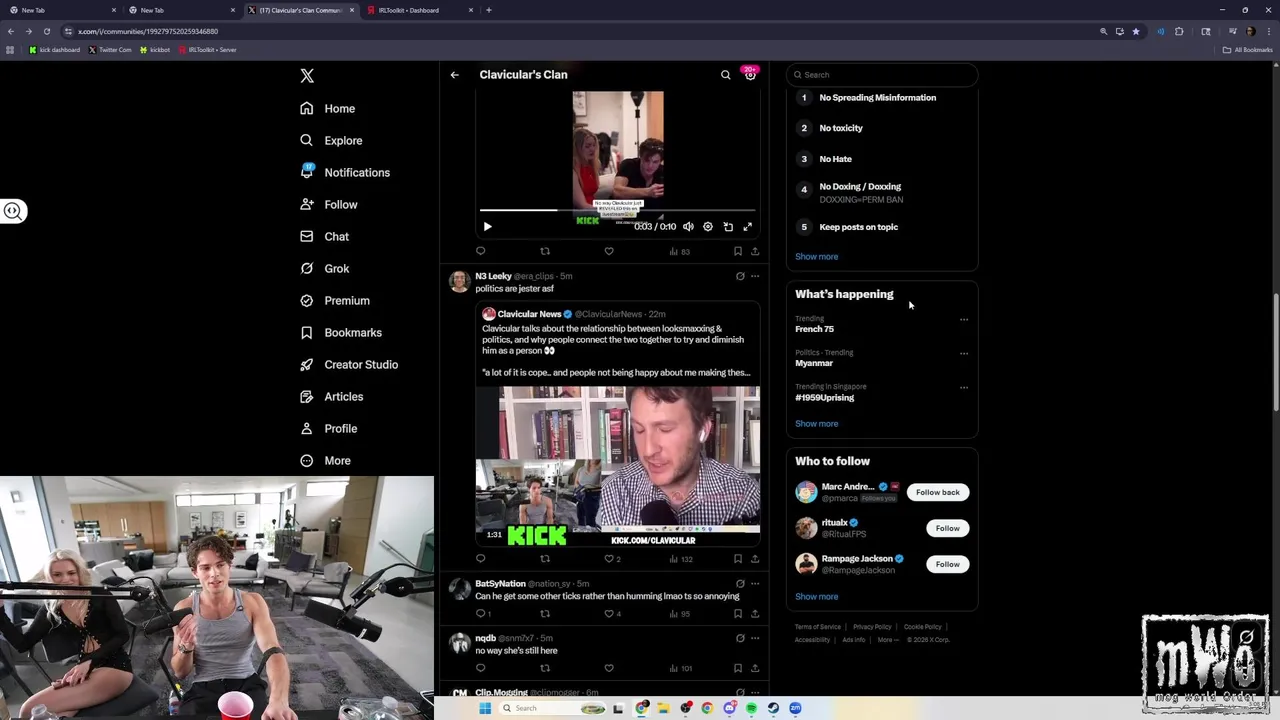This screenshot has height=720, width=1280.
Task: Open N3 Leeky post options menu
Action: (x=755, y=276)
